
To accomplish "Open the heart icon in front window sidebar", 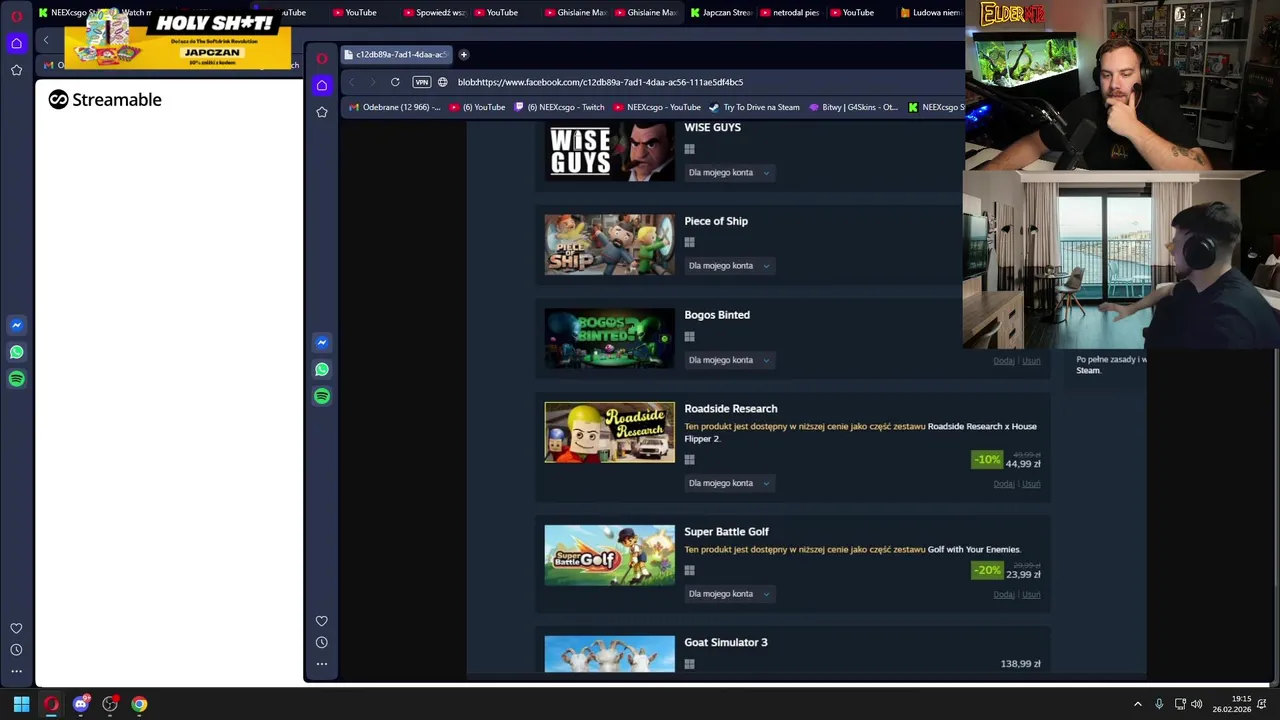I will (x=322, y=621).
